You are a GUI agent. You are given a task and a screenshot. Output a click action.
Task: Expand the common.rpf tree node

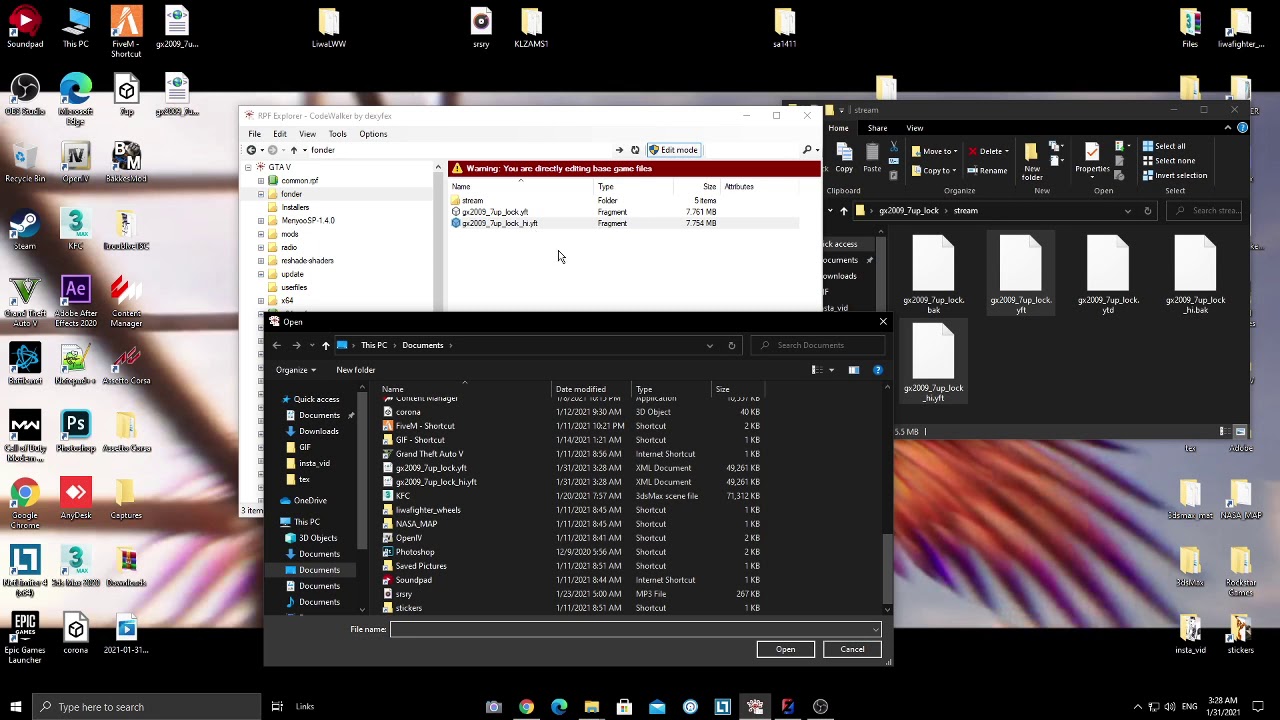tap(261, 181)
